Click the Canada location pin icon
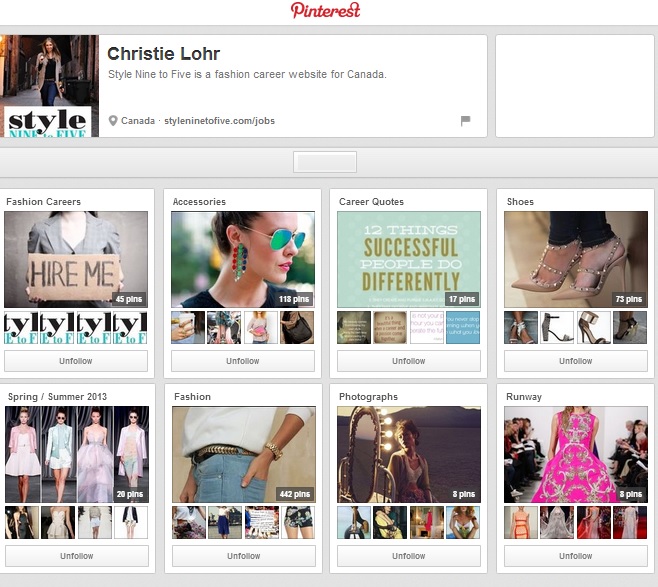The width and height of the screenshot is (658, 587). (x=113, y=121)
